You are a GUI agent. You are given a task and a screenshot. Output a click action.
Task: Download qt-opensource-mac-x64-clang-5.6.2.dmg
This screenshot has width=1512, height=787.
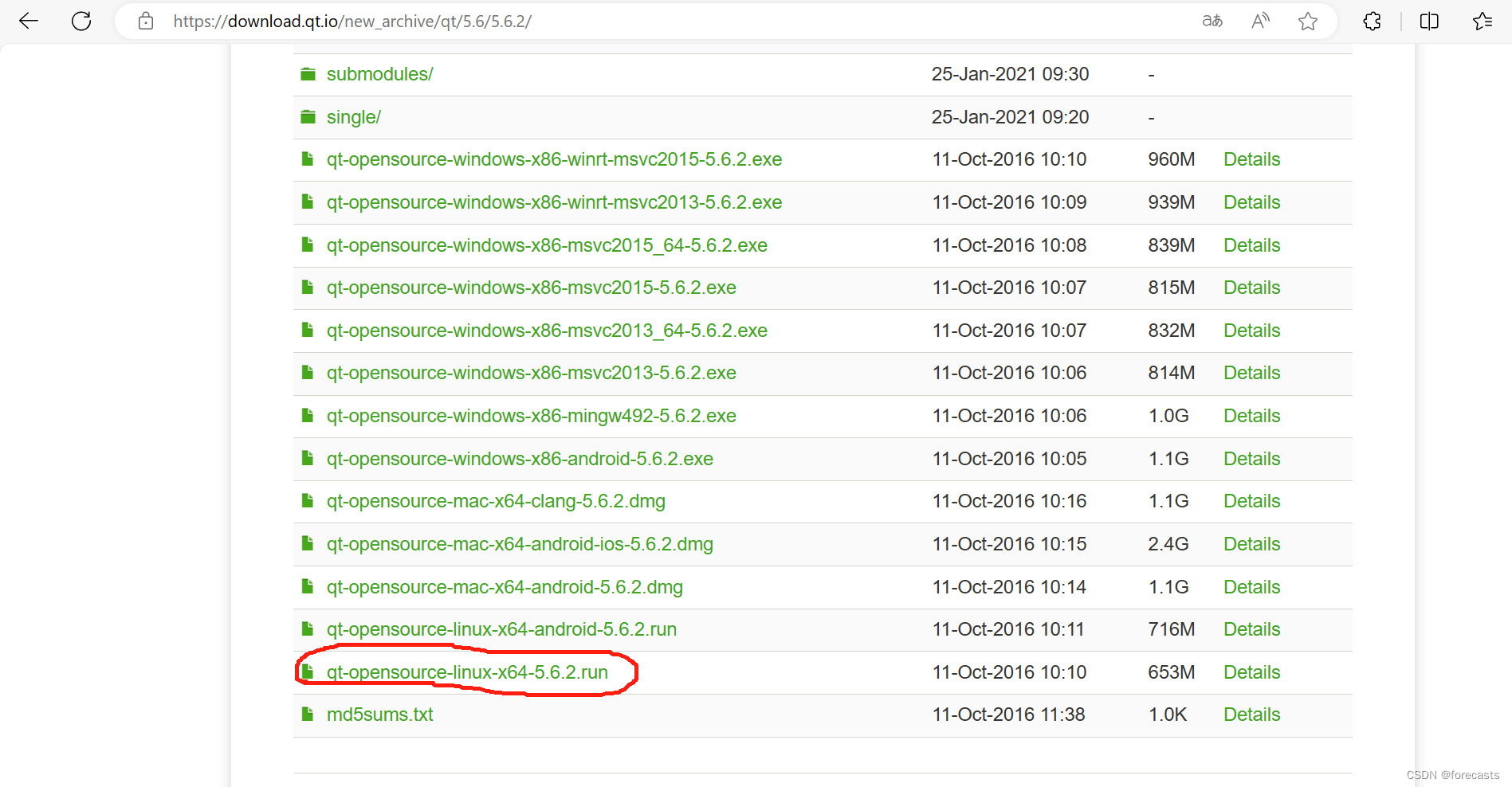click(x=496, y=501)
